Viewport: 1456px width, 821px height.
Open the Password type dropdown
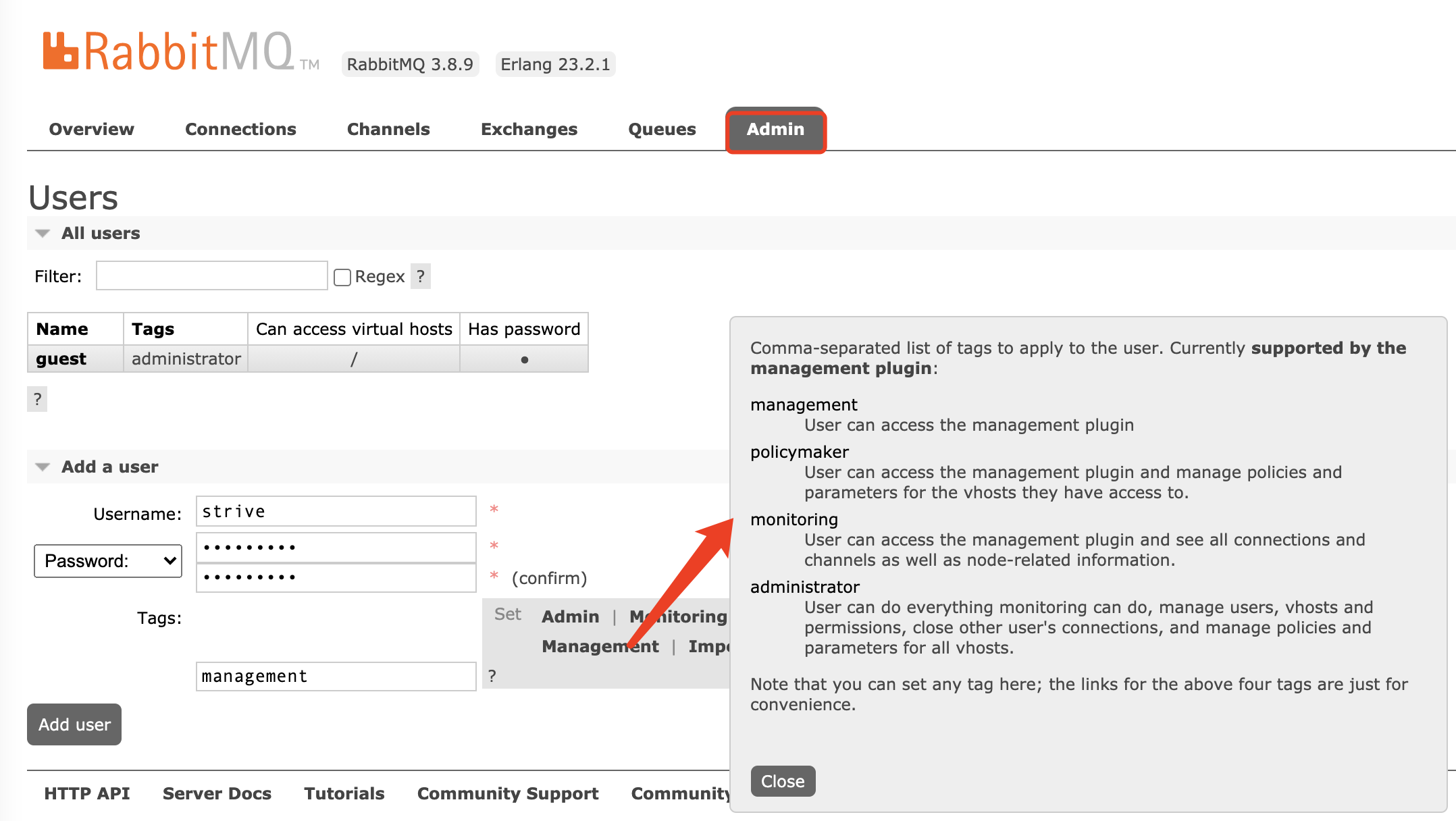point(108,561)
